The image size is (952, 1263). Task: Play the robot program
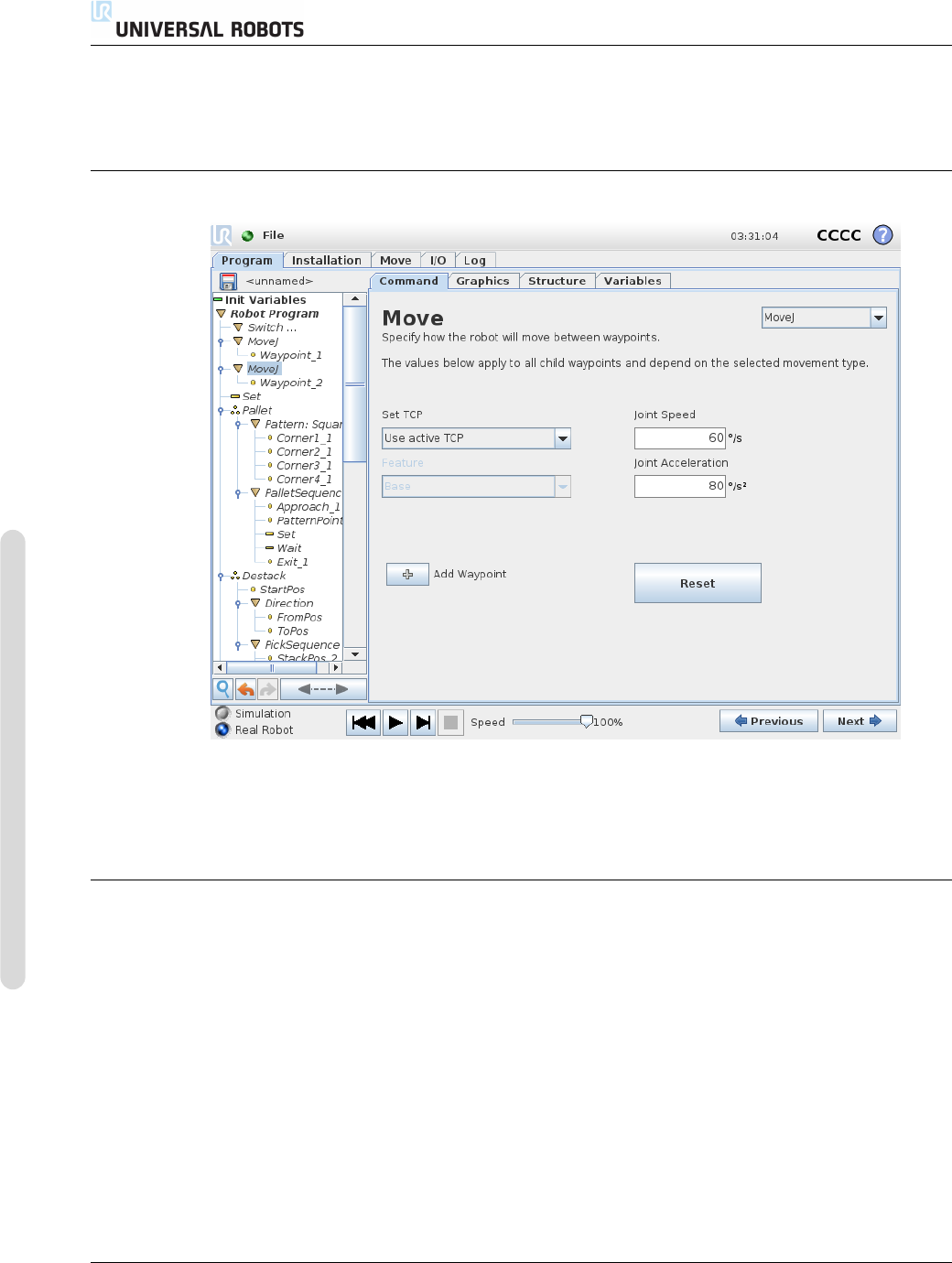point(395,722)
